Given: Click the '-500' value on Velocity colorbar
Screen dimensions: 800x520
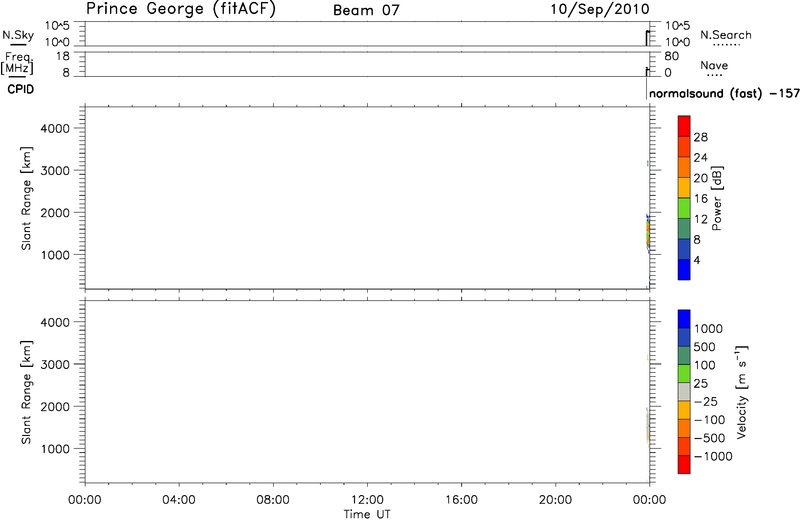Looking at the screenshot, I should click(709, 438).
